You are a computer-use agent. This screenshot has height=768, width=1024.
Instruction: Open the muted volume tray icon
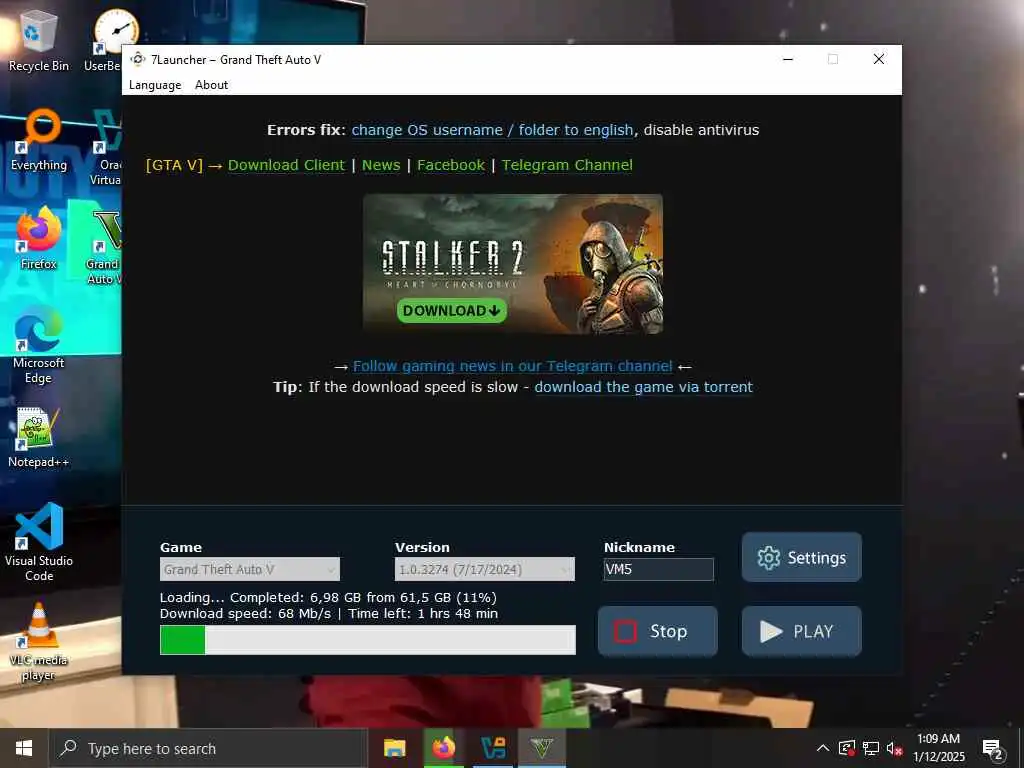[x=894, y=748]
